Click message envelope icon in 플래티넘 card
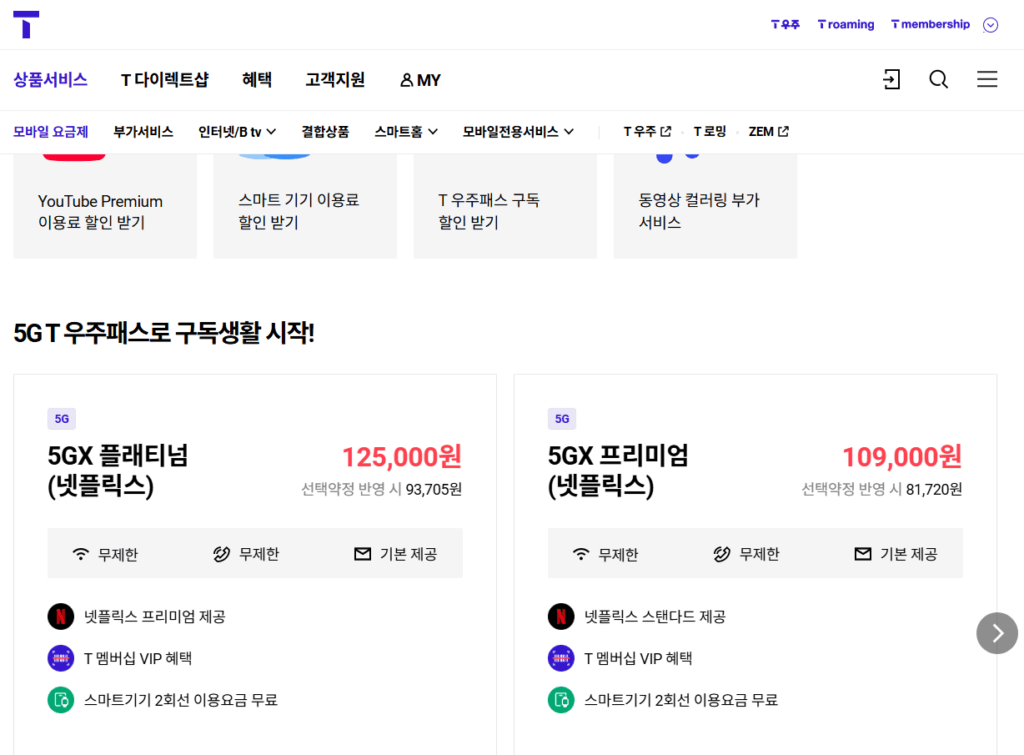This screenshot has width=1024, height=755. 362,554
